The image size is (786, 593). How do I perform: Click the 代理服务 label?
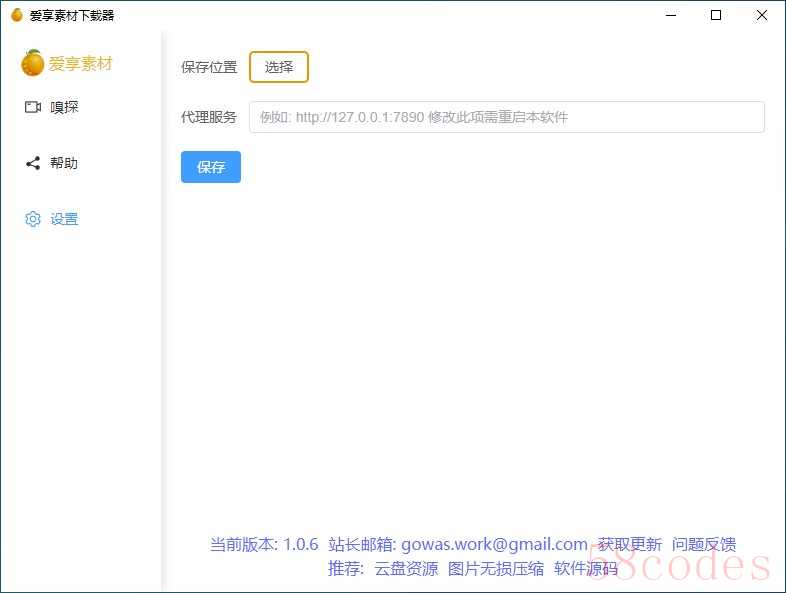point(209,117)
